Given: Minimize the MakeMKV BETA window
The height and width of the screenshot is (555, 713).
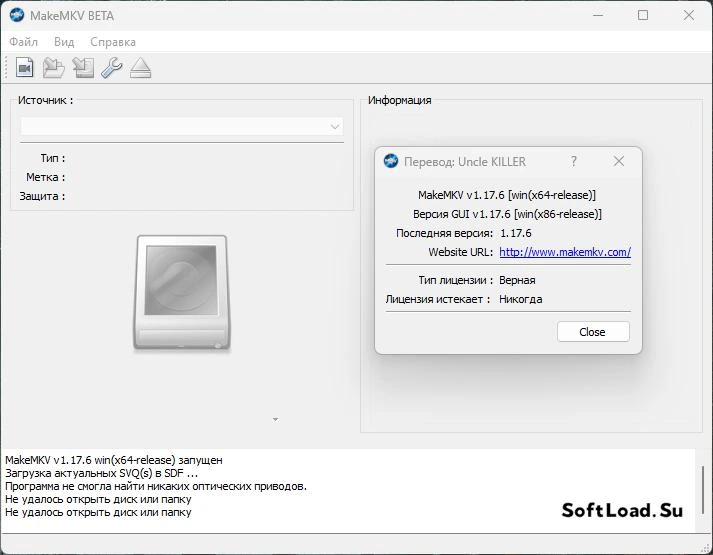Looking at the screenshot, I should pos(598,15).
